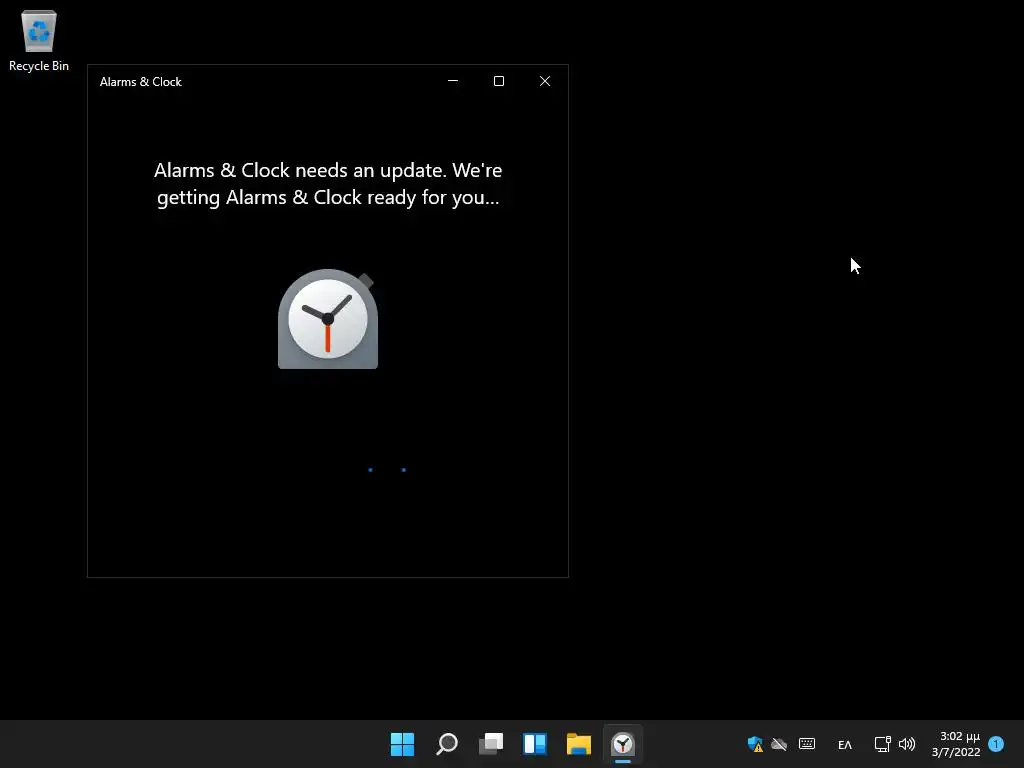Screen dimensions: 1024x768
Task: Open Windows Security tray icon
Action: [x=756, y=744]
